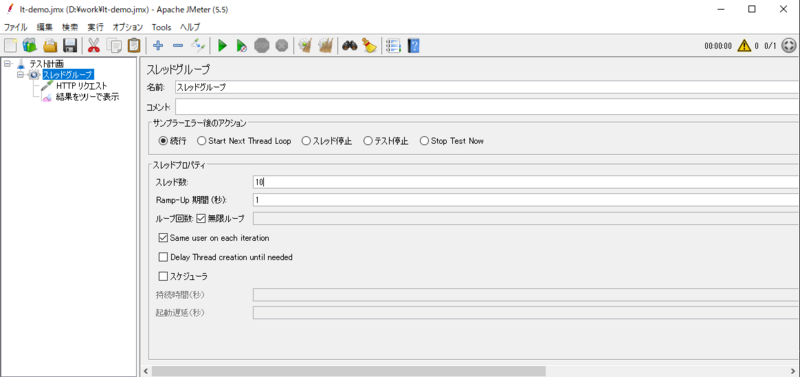Paste from clipboard icon

134,46
